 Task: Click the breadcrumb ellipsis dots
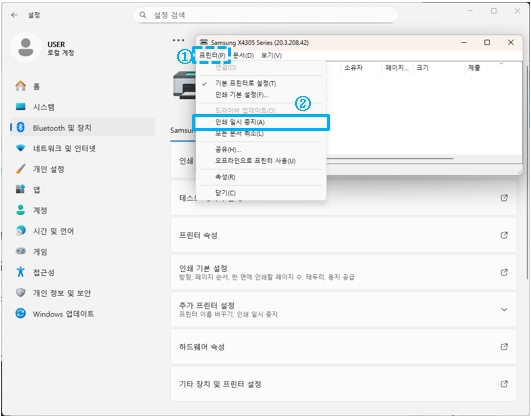coord(178,40)
